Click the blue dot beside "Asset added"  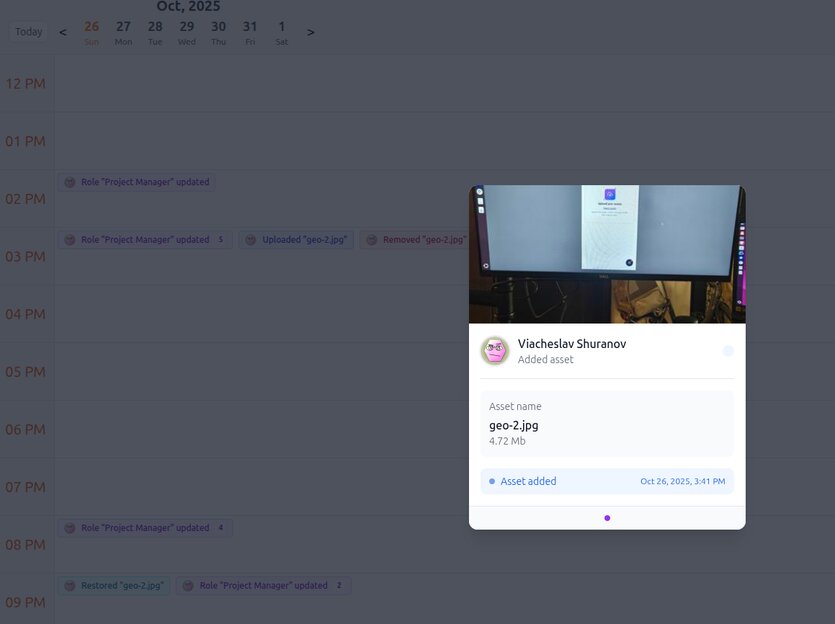[x=491, y=481]
